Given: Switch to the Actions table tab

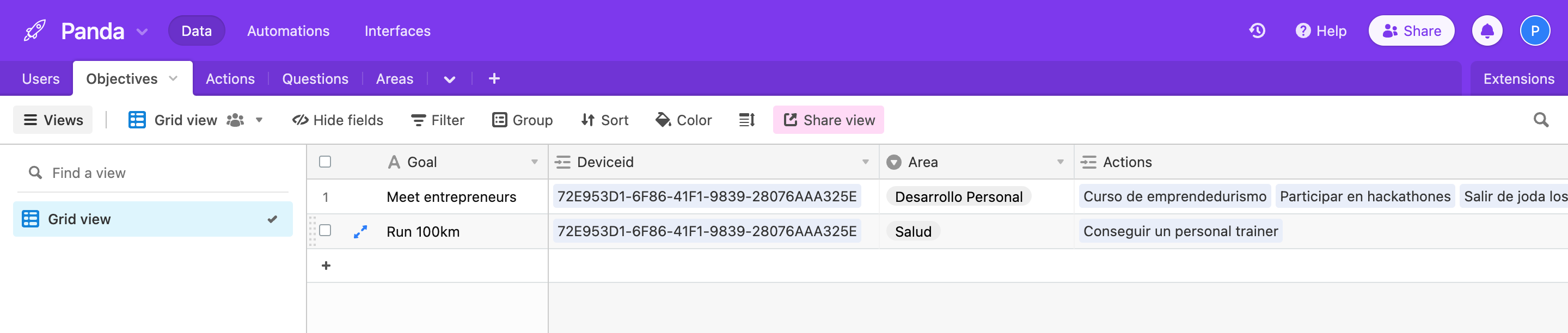Looking at the screenshot, I should pyautogui.click(x=230, y=78).
